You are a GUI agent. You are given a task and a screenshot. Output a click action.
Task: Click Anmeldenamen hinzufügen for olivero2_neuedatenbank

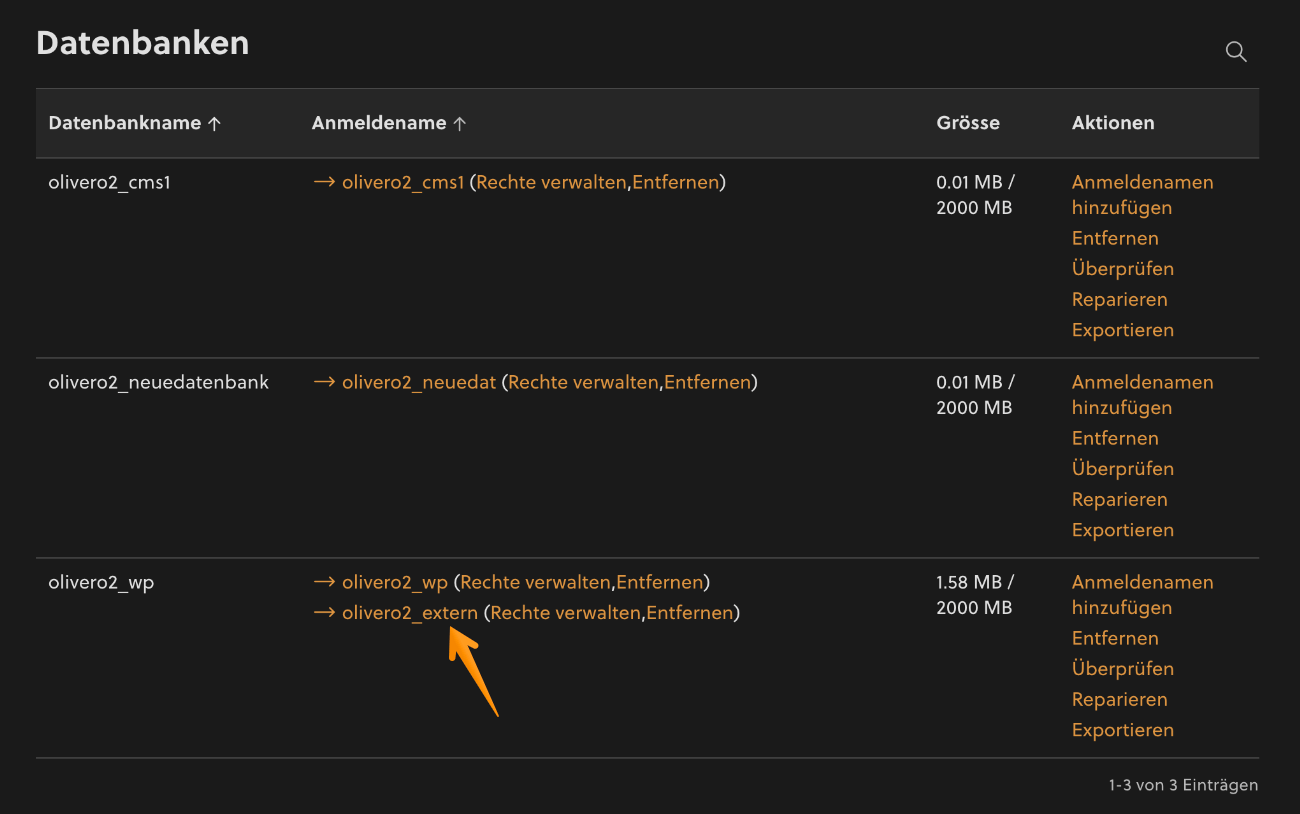click(x=1142, y=395)
